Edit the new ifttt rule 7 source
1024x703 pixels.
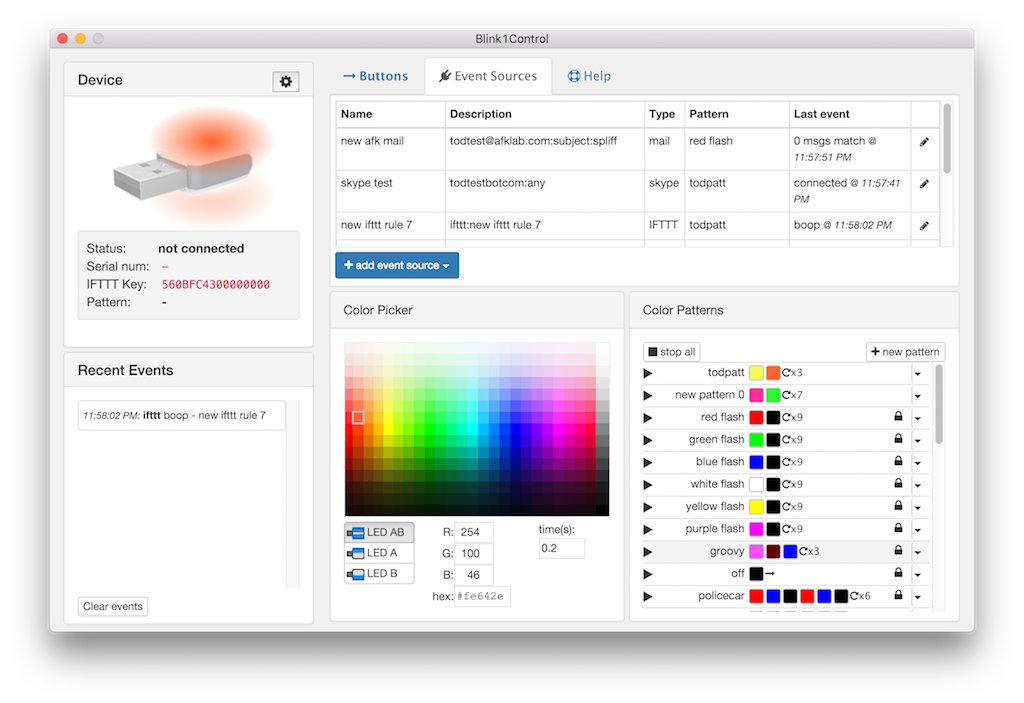click(x=924, y=225)
